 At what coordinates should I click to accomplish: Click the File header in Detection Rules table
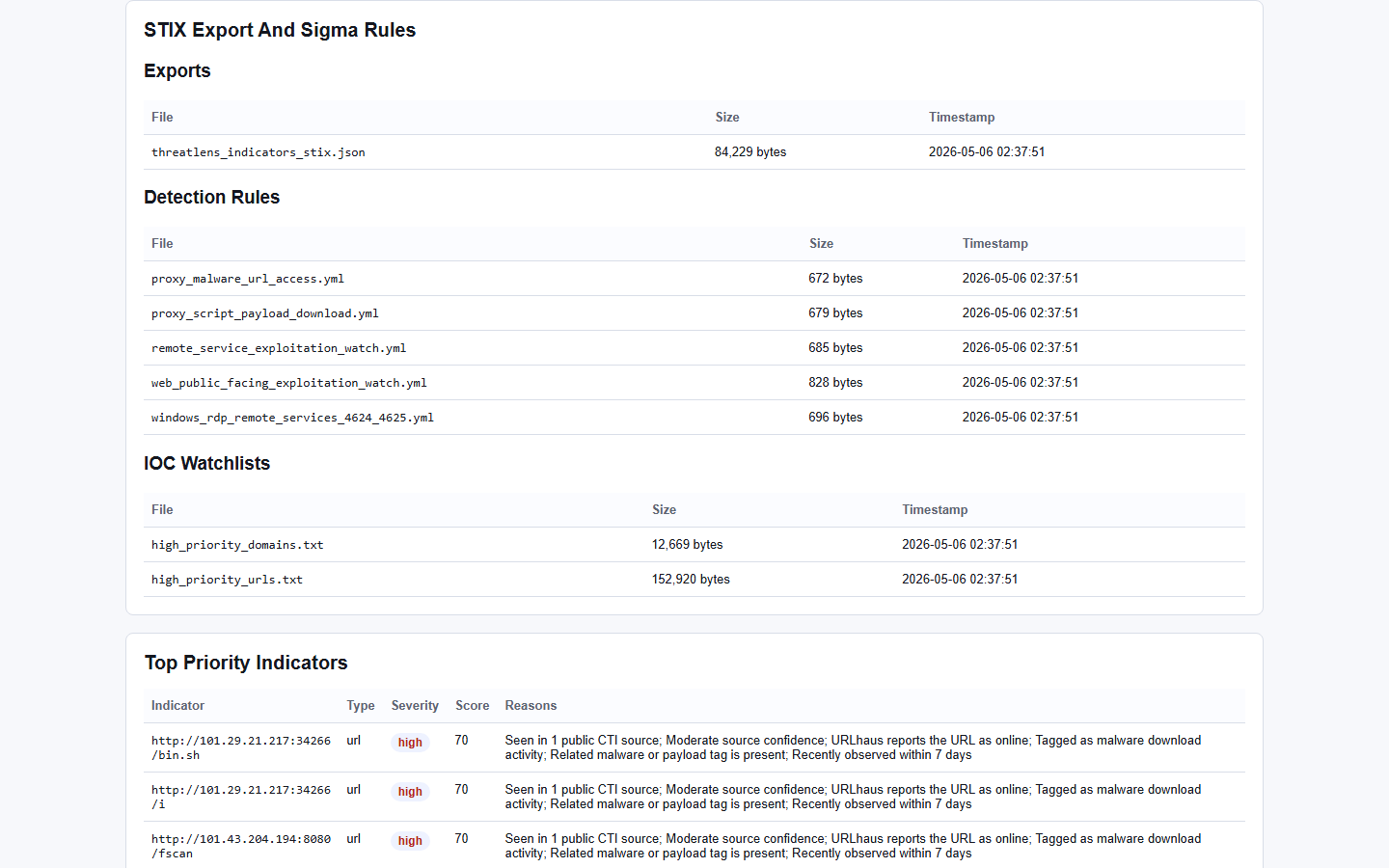162,244
